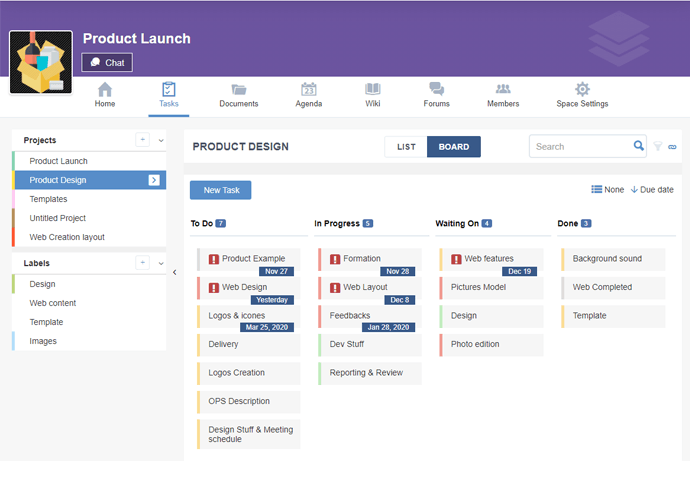Open the Chat button in header

tap(107, 62)
